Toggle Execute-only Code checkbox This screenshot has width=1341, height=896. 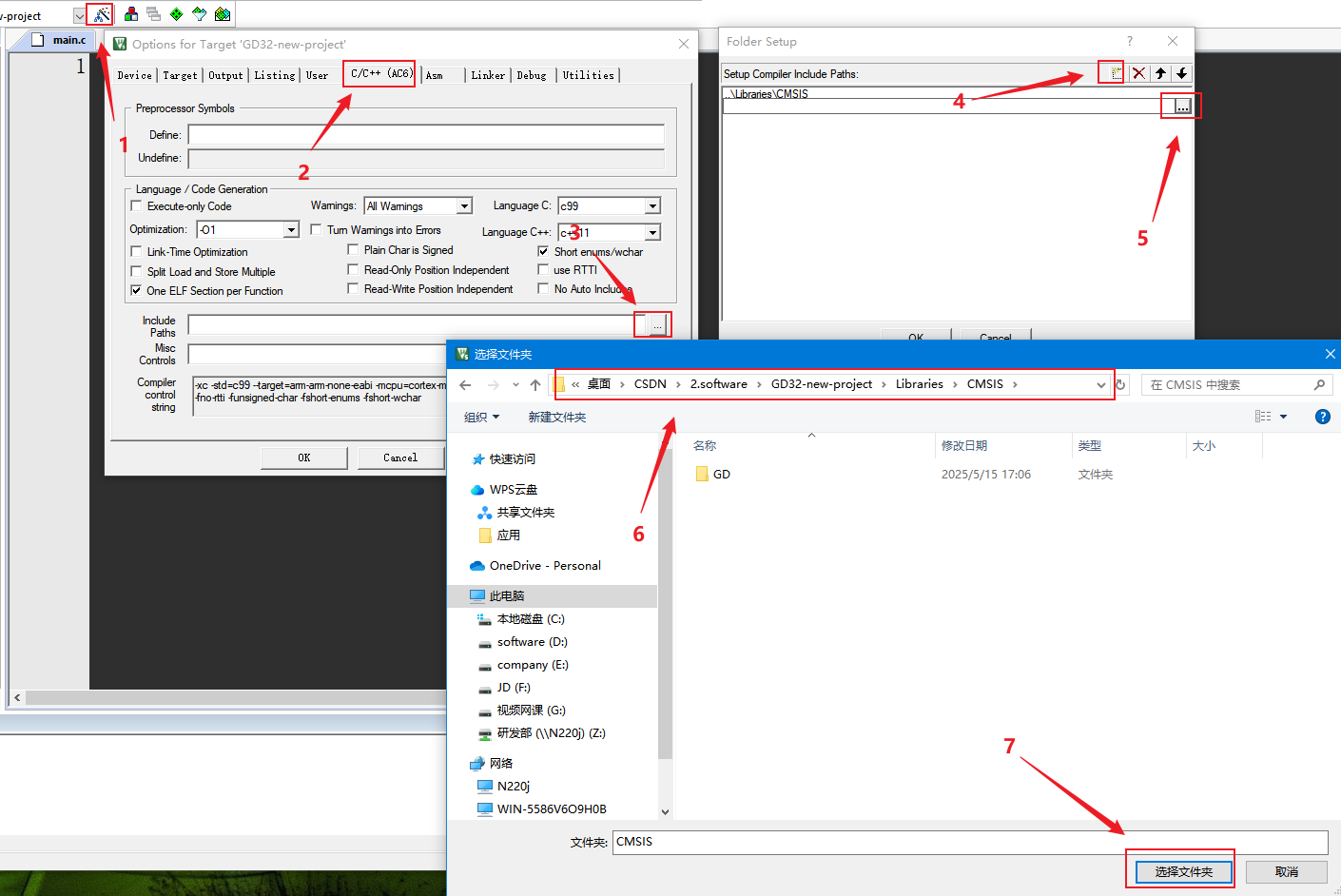(136, 205)
